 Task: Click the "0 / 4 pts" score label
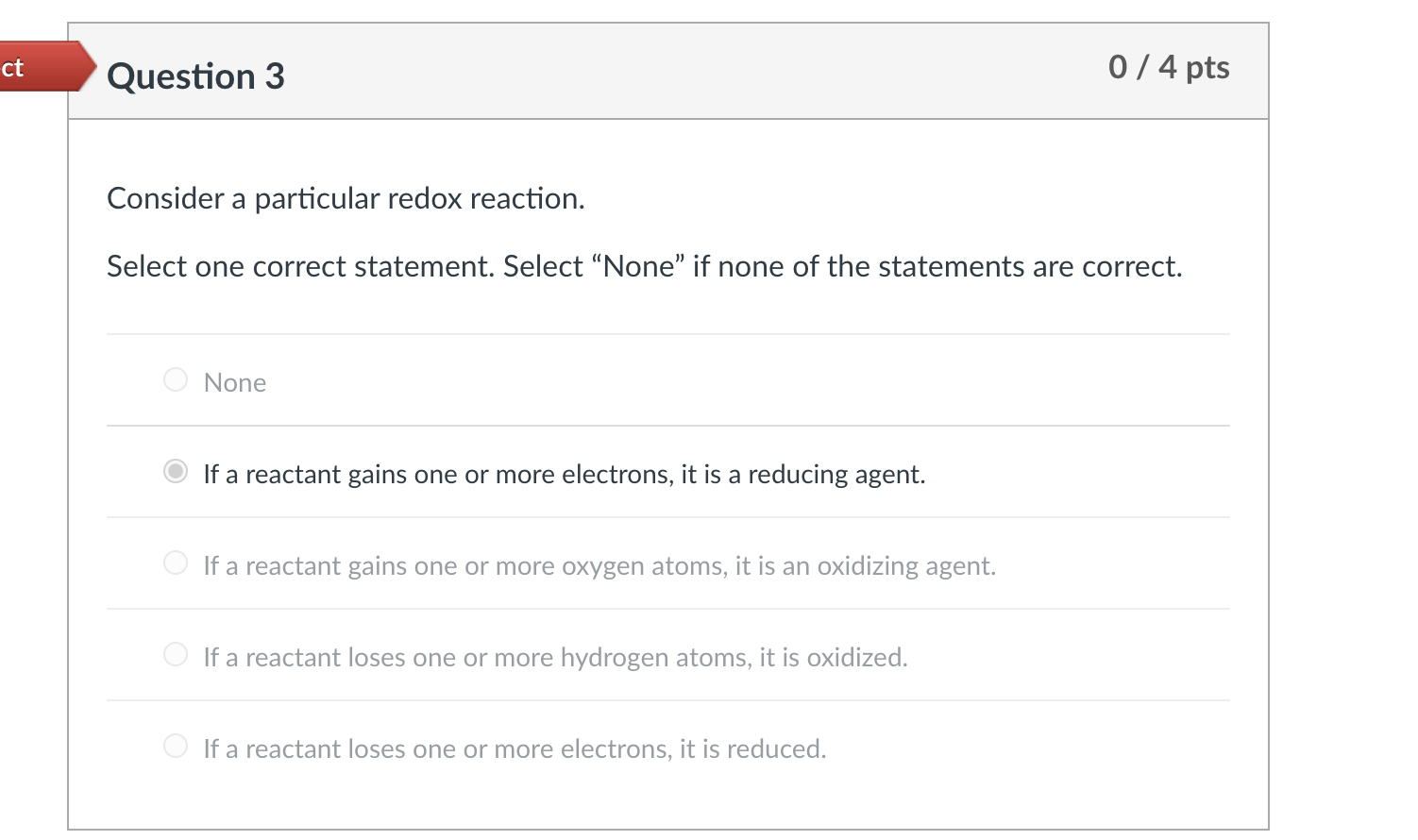pos(1169,67)
